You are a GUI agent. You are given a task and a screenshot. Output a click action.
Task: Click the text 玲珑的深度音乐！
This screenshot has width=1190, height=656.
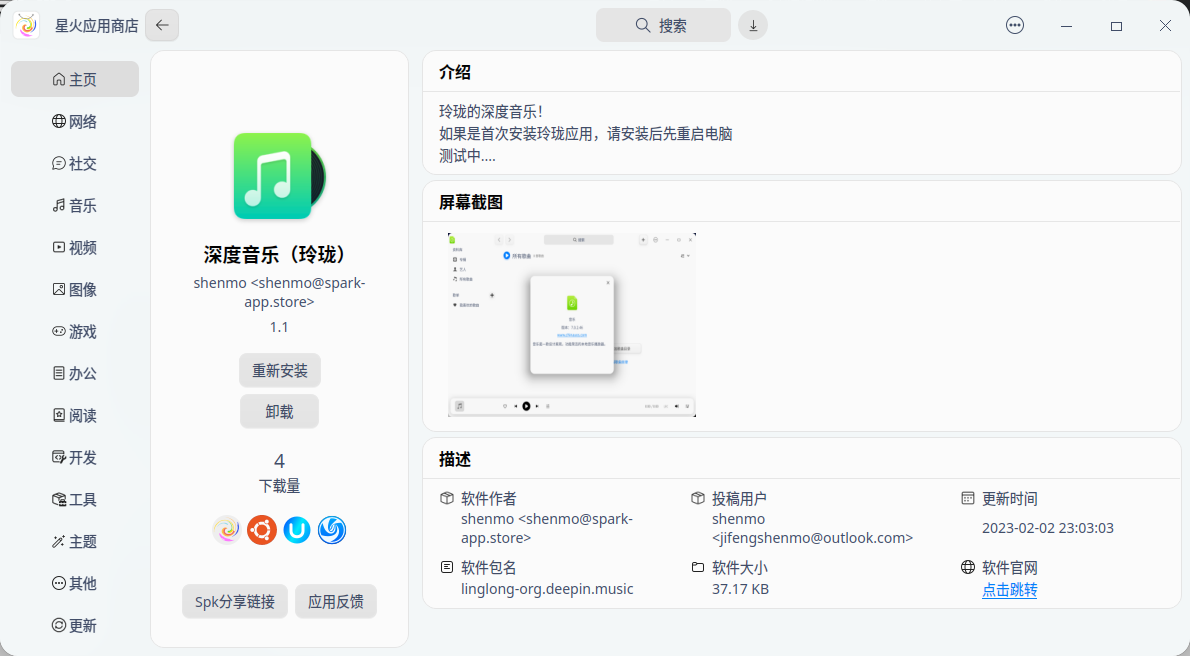[x=491, y=112]
